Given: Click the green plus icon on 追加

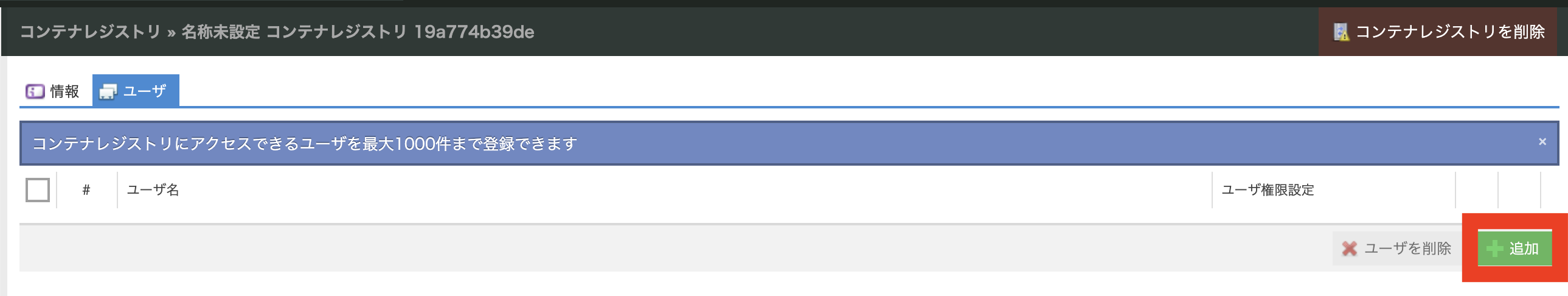Looking at the screenshot, I should pyautogui.click(x=1494, y=248).
